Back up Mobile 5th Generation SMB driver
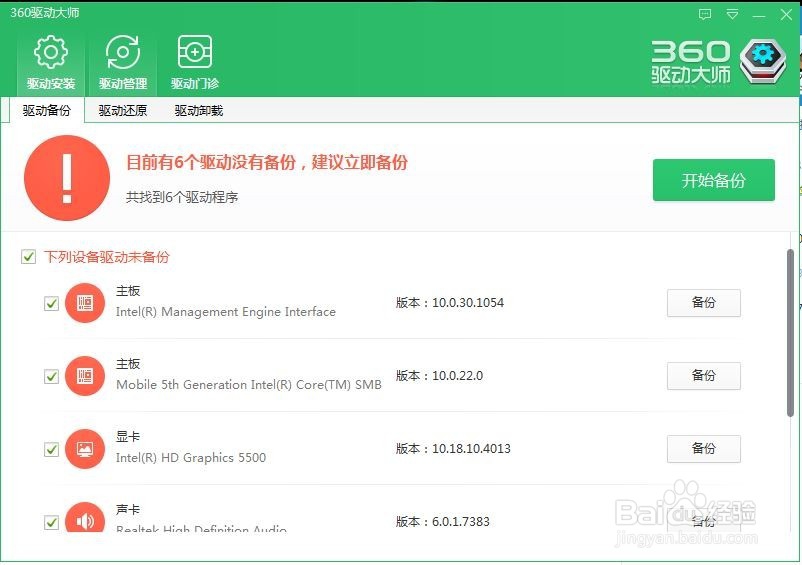Screen dimensions: 802x565 point(704,376)
